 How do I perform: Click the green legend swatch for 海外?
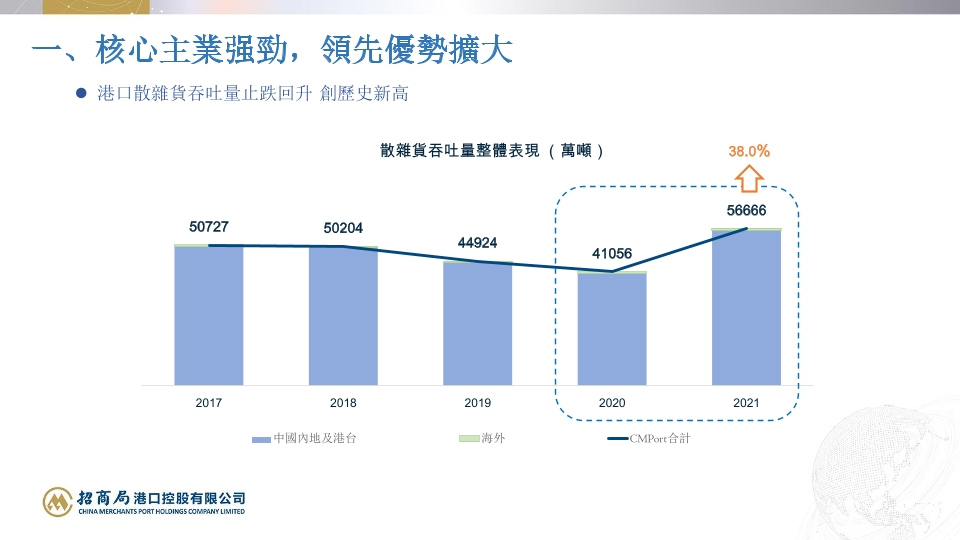point(469,438)
